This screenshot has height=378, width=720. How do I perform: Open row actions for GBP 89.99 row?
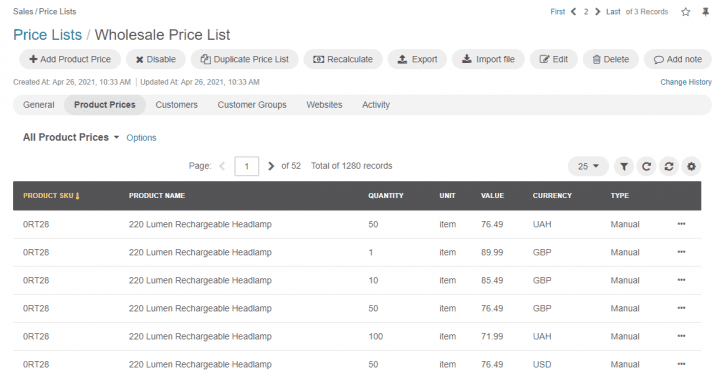point(681,252)
